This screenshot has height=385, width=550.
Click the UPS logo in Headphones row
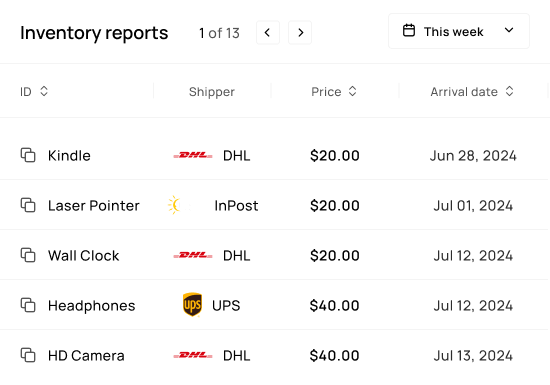[192, 305]
